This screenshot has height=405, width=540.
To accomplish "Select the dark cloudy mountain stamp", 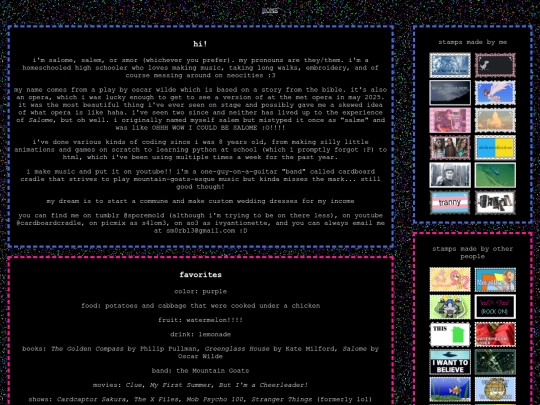I will [450, 93].
